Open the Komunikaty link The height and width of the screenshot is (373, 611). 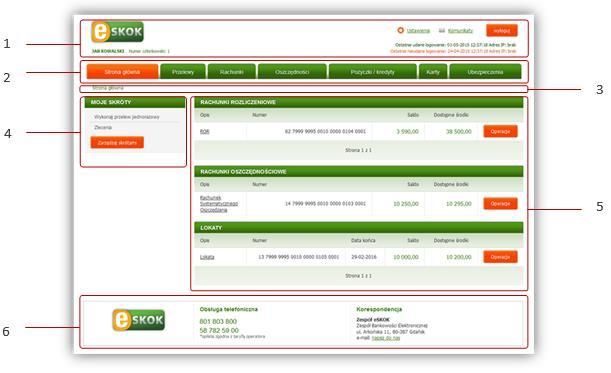460,30
